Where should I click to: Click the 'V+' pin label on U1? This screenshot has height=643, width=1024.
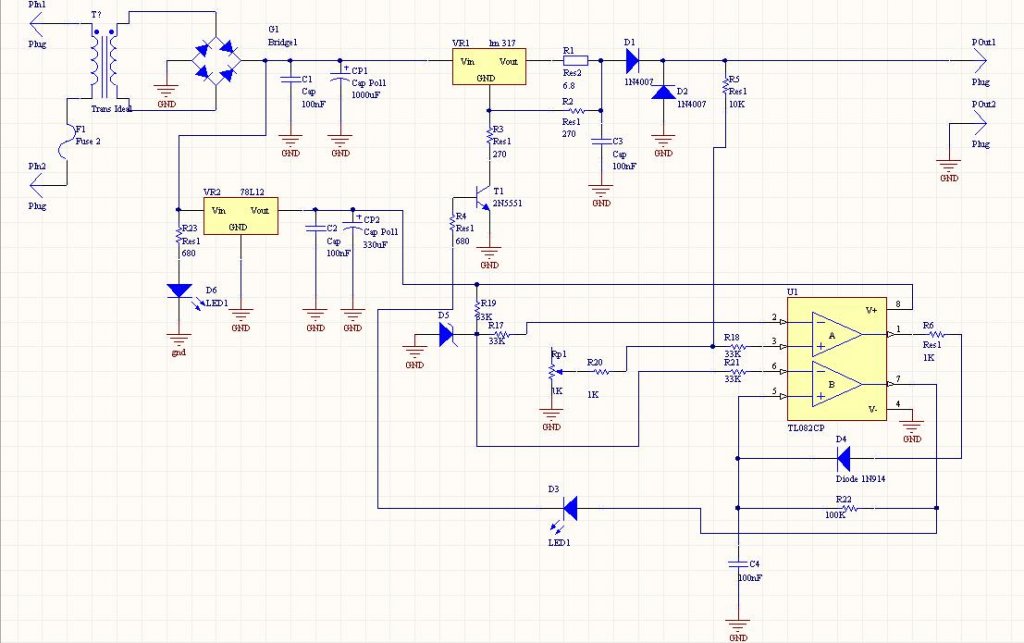point(871,310)
